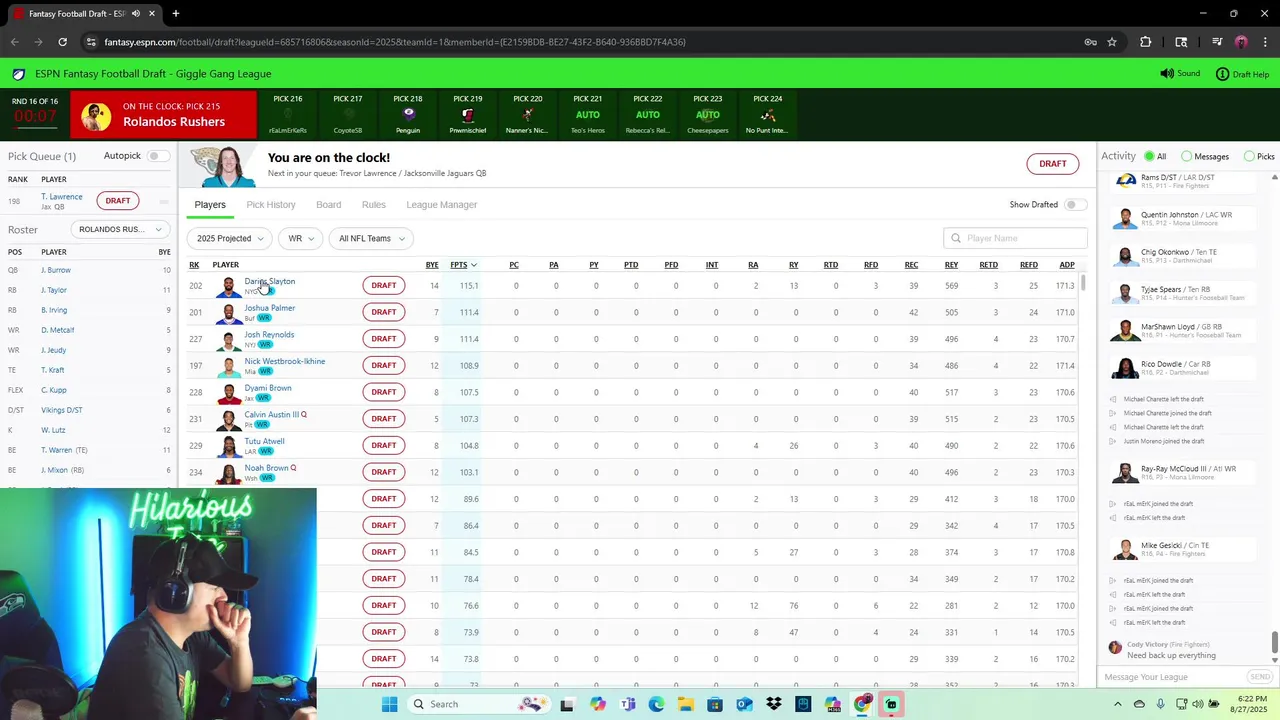
Task: Click the No Punt Inte... logo at Pick 224
Action: pyautogui.click(x=767, y=115)
